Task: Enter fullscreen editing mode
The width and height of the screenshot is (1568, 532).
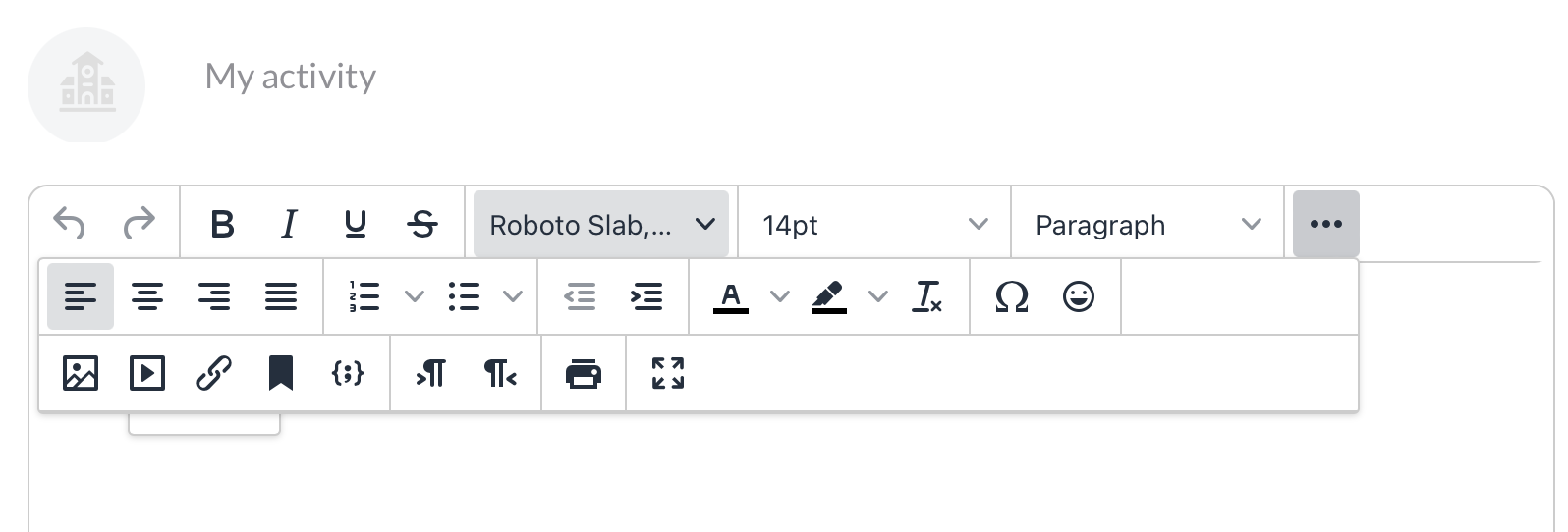Action: (668, 374)
